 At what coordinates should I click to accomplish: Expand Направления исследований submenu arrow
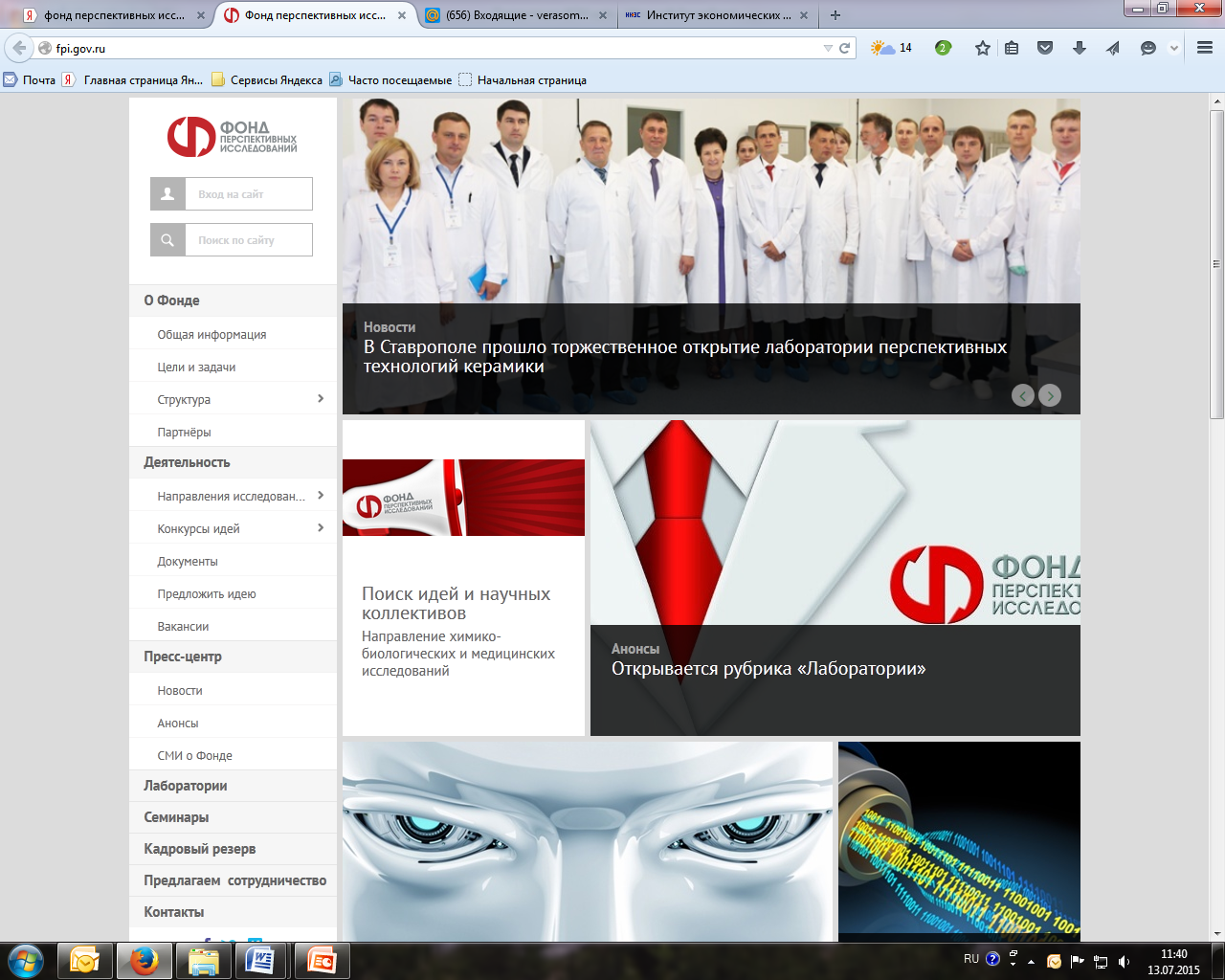point(321,495)
